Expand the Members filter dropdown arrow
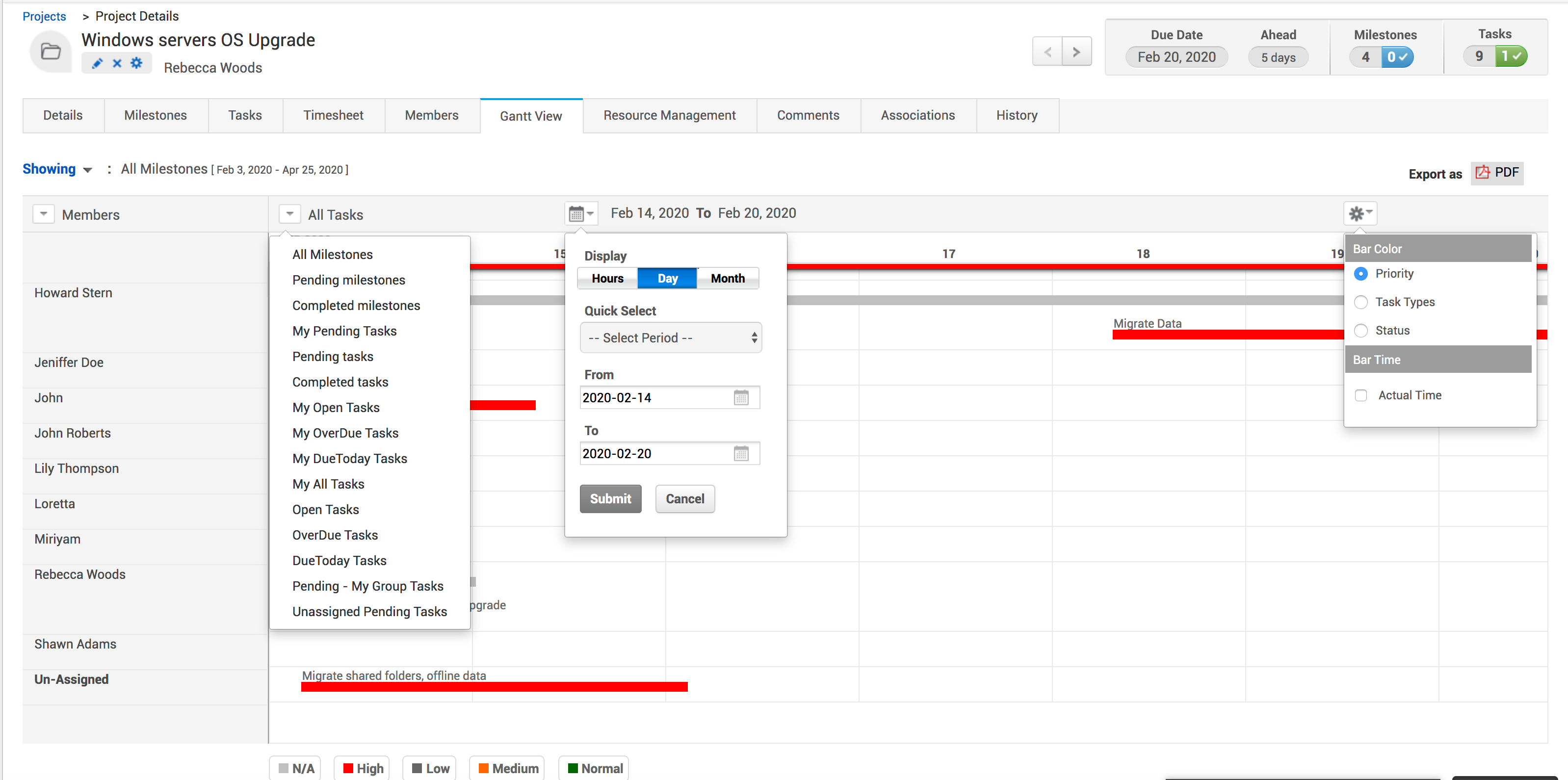The height and width of the screenshot is (780, 1568). (43, 214)
